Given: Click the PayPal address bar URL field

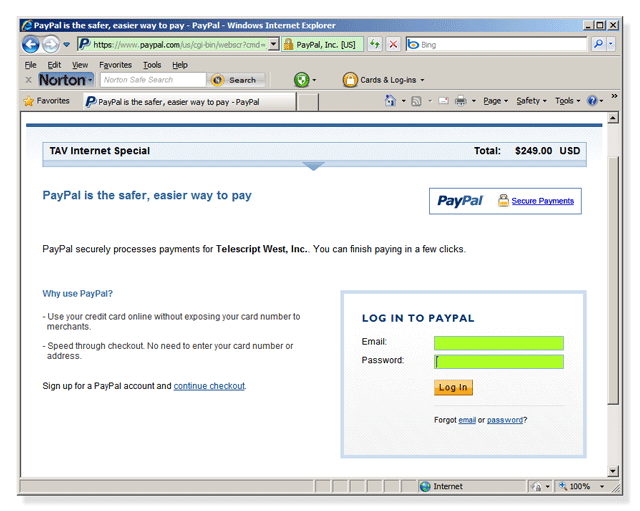Looking at the screenshot, I should [172, 44].
